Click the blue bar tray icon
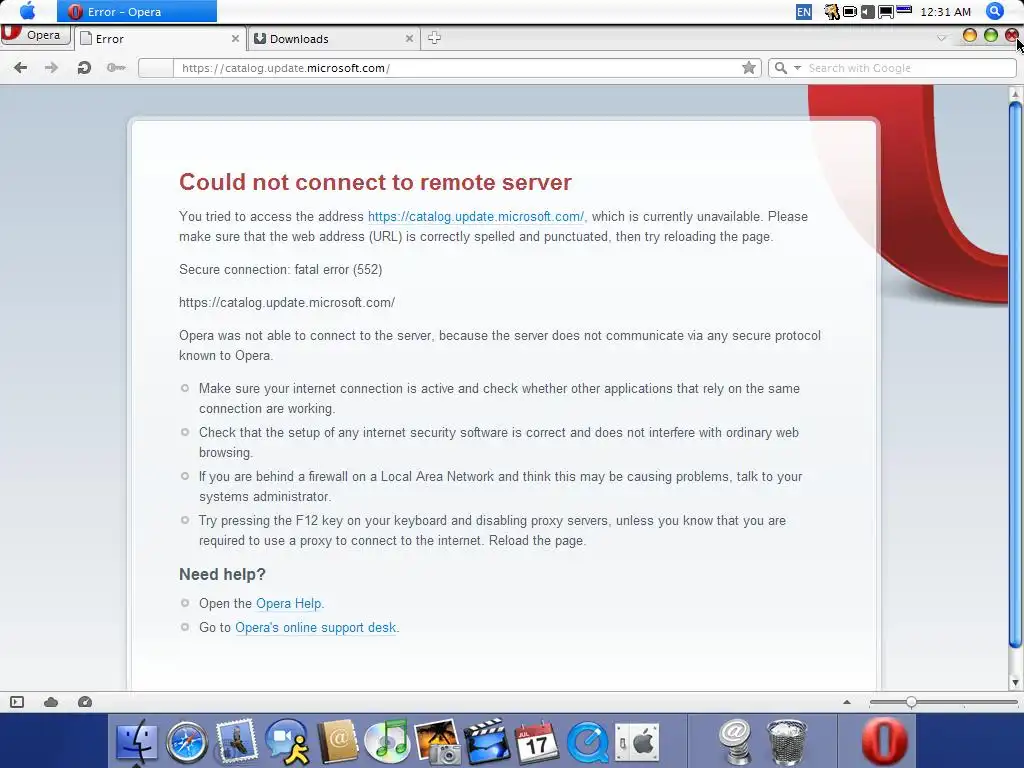This screenshot has height=768, width=1024. coord(904,10)
